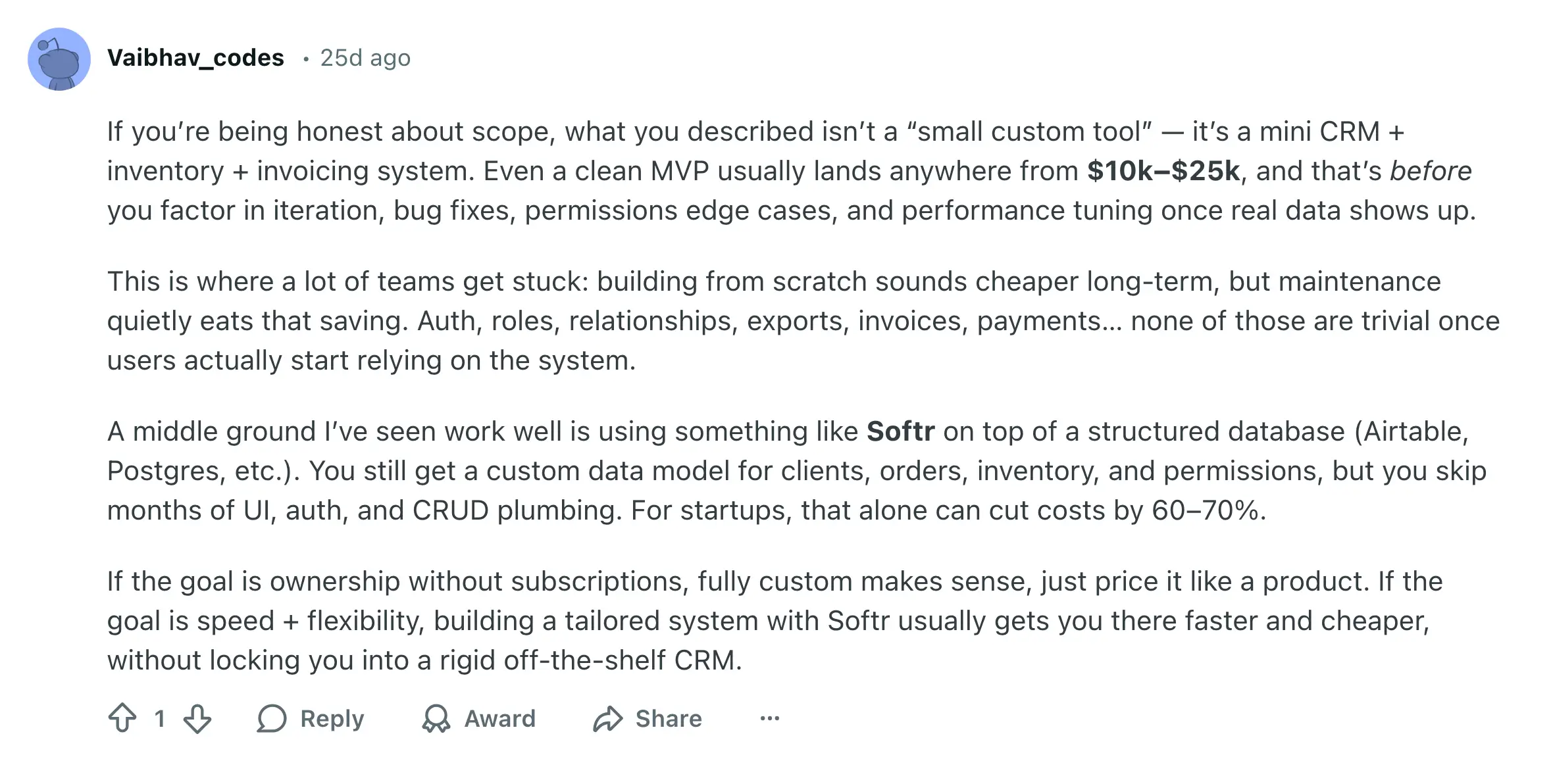This screenshot has width=1553, height=784.
Task: Upvote the Vaibhav_codes comment
Action: (122, 718)
